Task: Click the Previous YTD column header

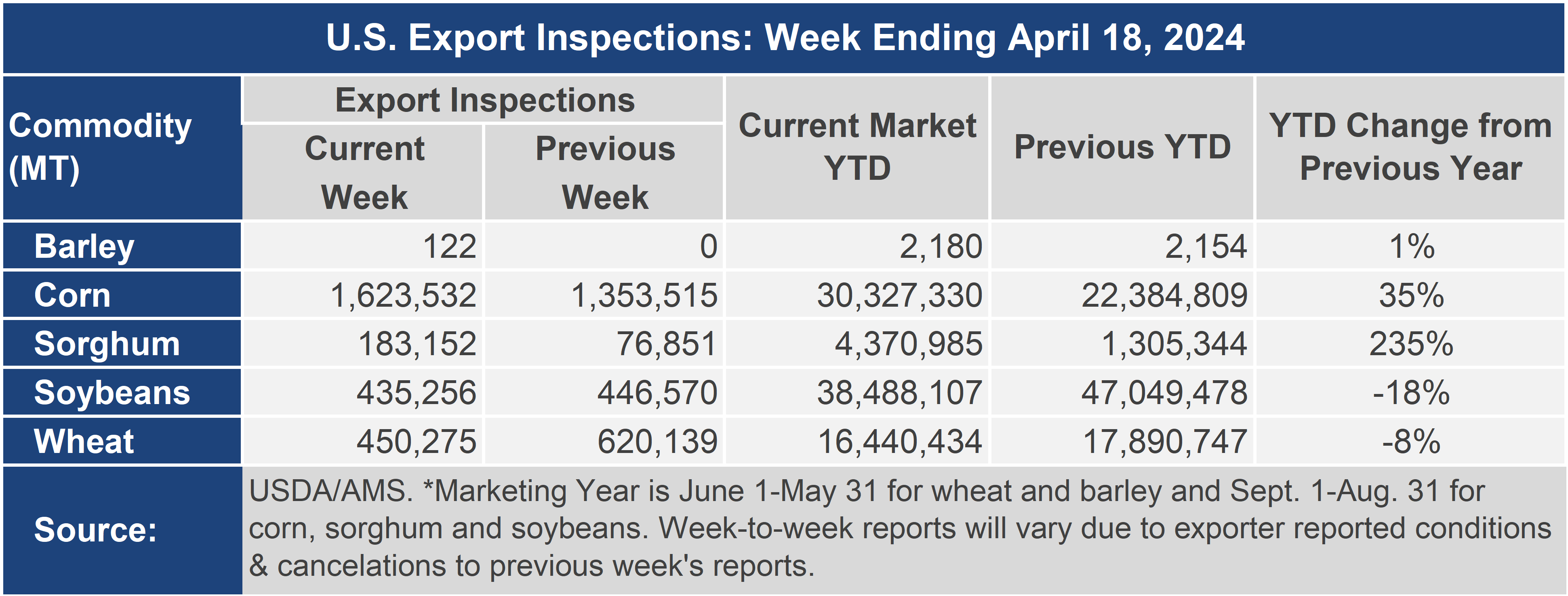Action: [x=1122, y=147]
